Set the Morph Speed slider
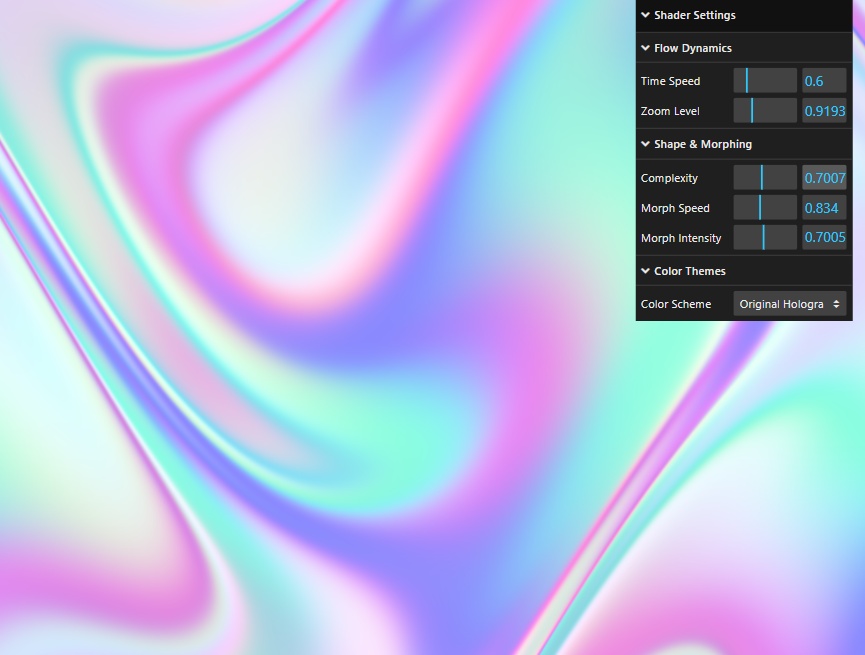The image size is (865, 655). [765, 208]
